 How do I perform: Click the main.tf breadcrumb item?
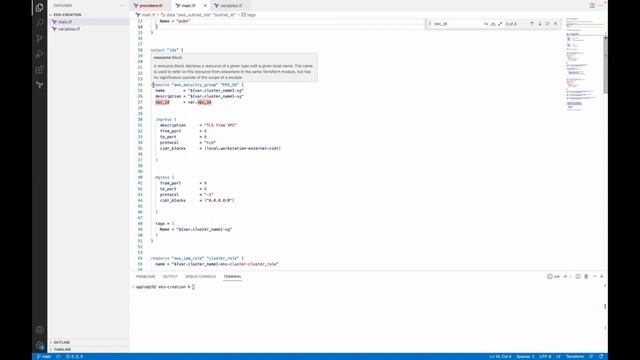[146, 15]
